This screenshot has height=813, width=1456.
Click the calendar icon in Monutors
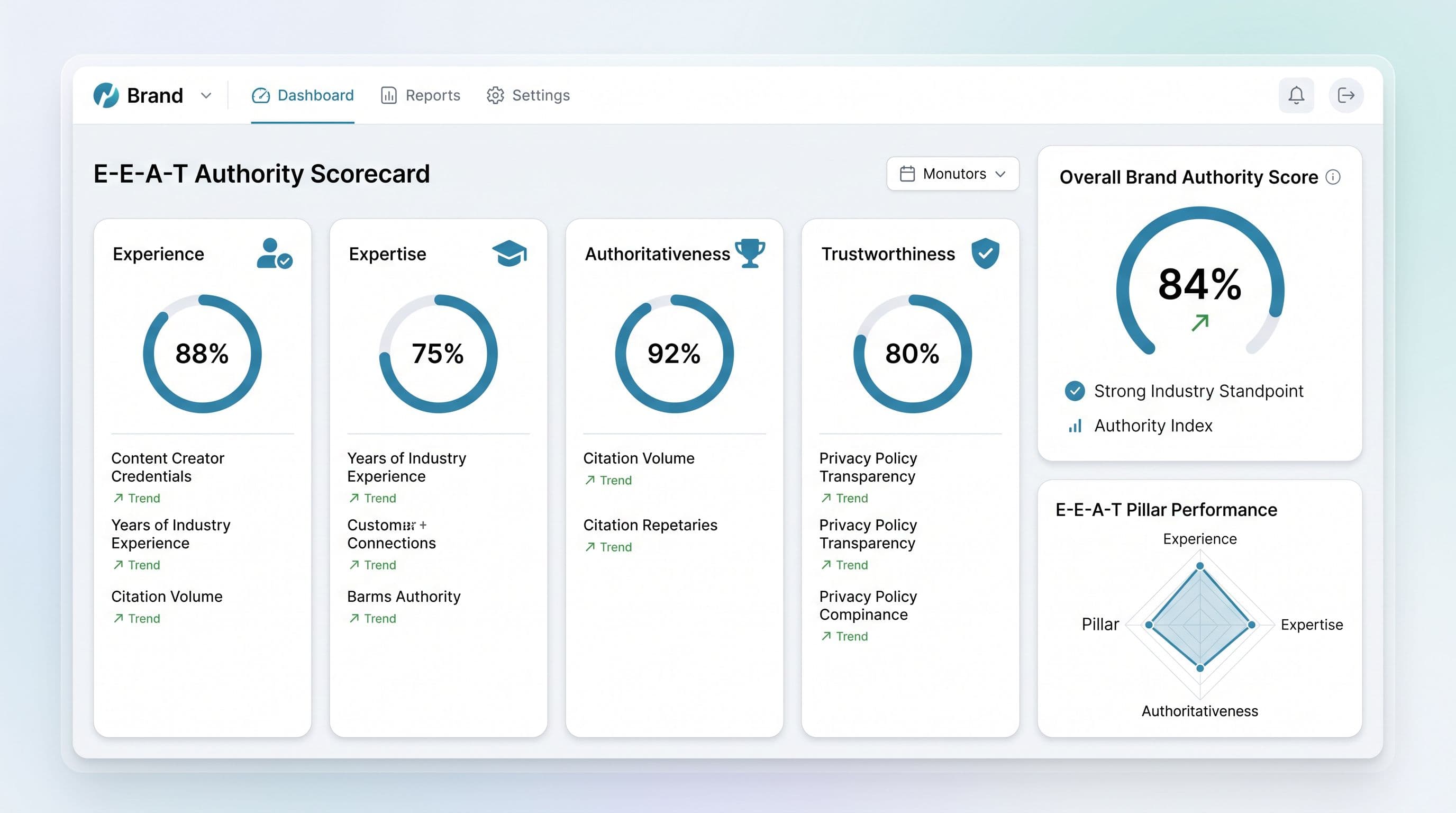[x=907, y=174]
